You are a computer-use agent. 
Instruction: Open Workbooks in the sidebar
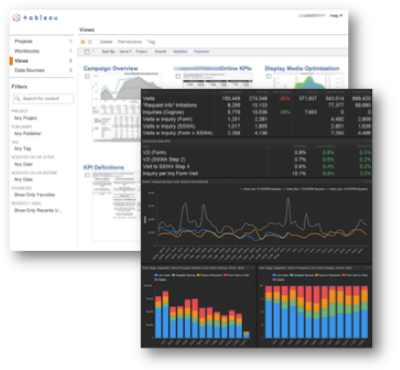(27, 51)
